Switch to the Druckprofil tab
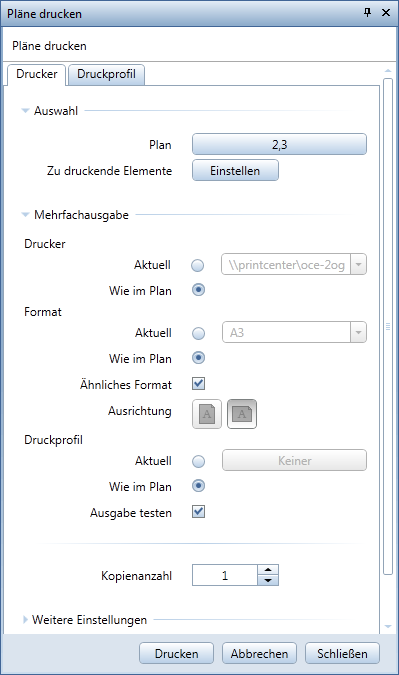Viewport: 399px width, 675px height. [x=106, y=74]
